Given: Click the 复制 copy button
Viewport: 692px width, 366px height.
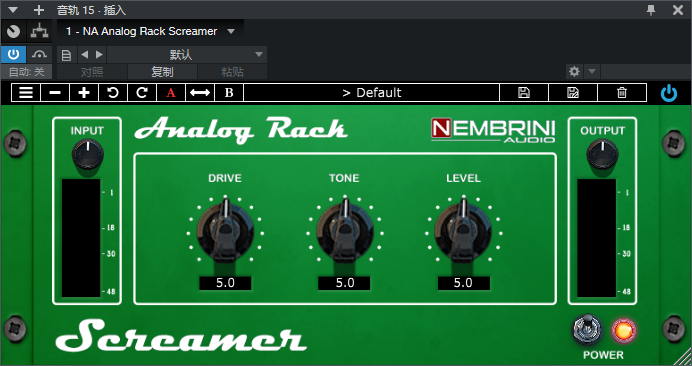Looking at the screenshot, I should click(162, 72).
